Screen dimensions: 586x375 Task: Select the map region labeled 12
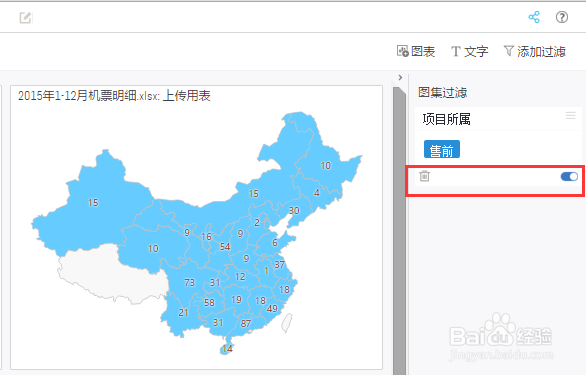(x=240, y=276)
